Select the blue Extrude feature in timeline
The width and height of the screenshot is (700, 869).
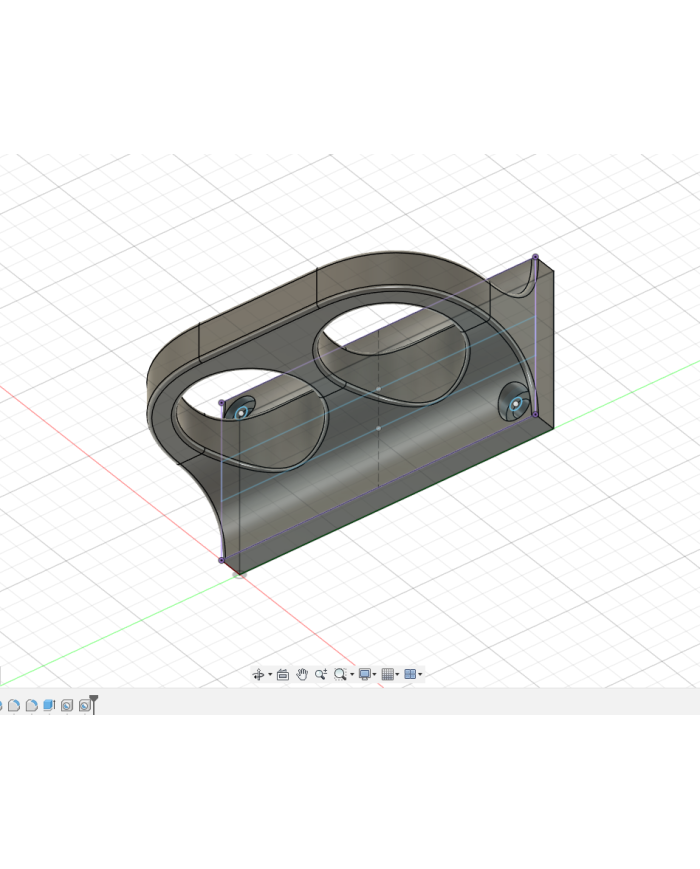point(48,705)
